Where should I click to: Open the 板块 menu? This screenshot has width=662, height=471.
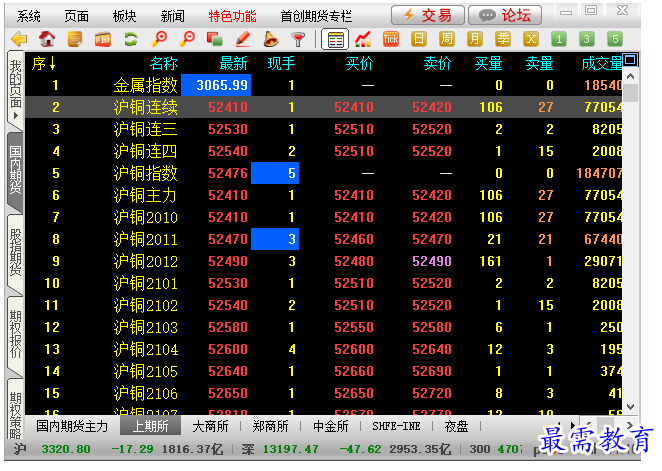pyautogui.click(x=125, y=16)
